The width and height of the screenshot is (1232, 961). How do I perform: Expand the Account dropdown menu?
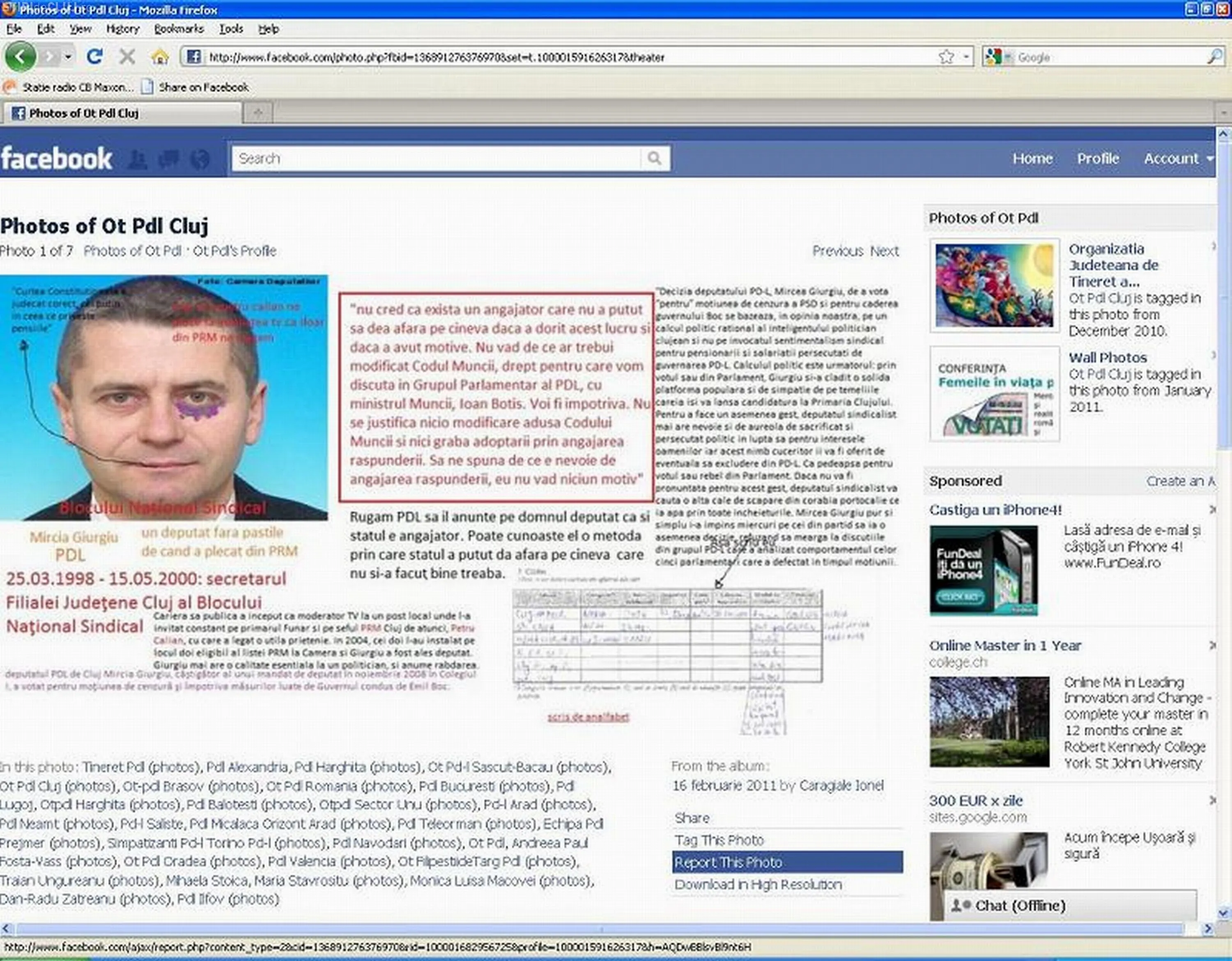1178,159
